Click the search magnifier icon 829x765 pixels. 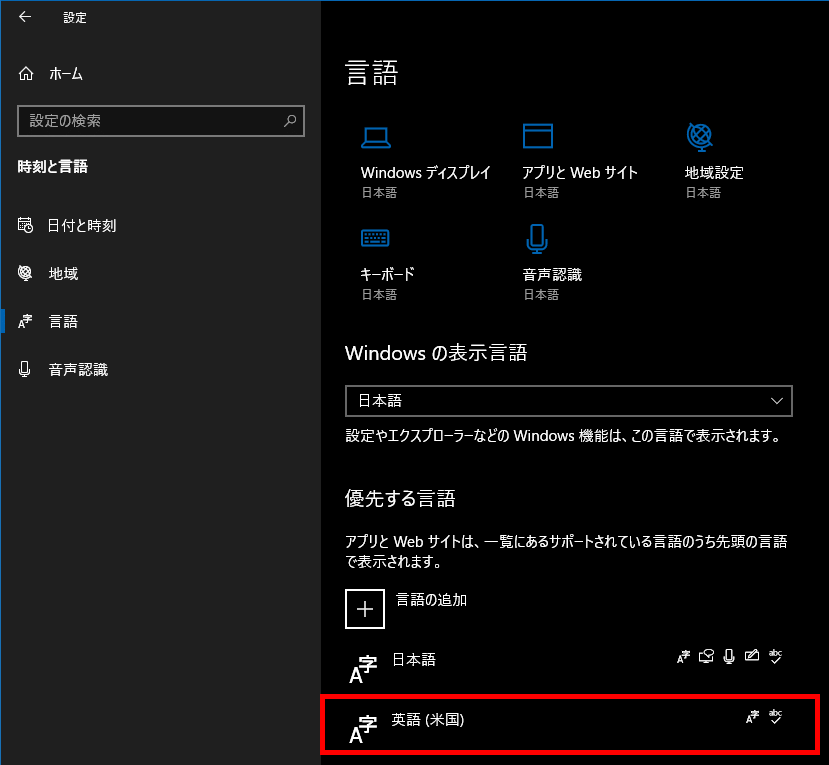pyautogui.click(x=290, y=121)
